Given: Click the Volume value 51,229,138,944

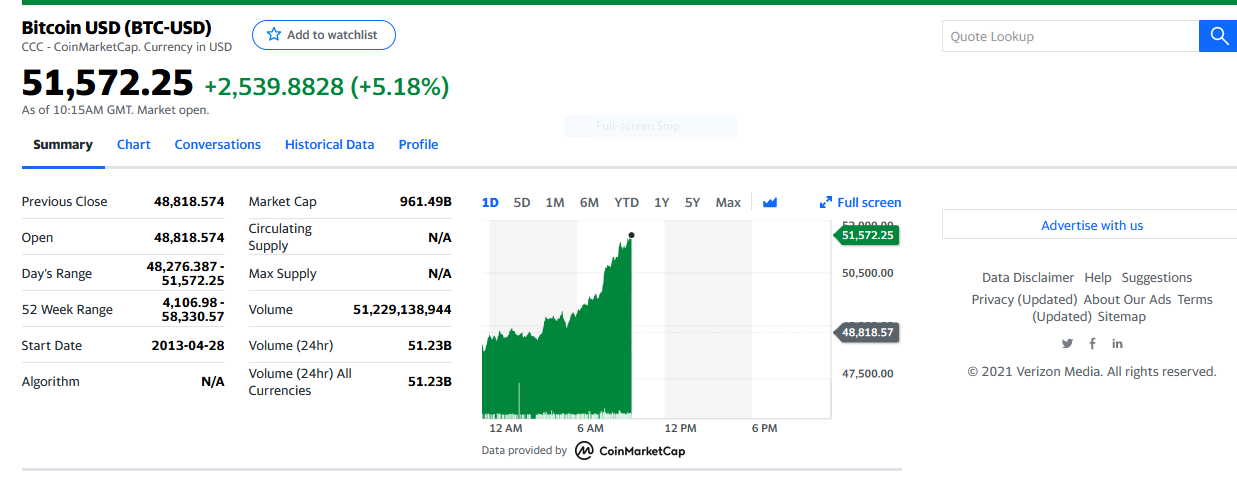Looking at the screenshot, I should 402,309.
